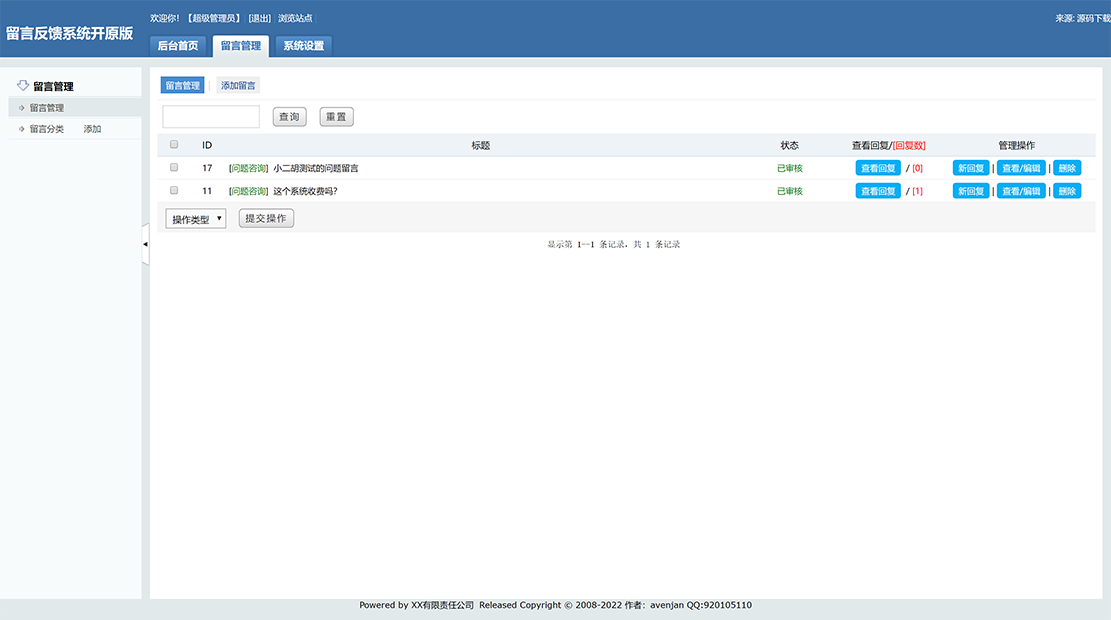Open the 操作类型 dropdown
The height and width of the screenshot is (620, 1111).
coord(196,219)
